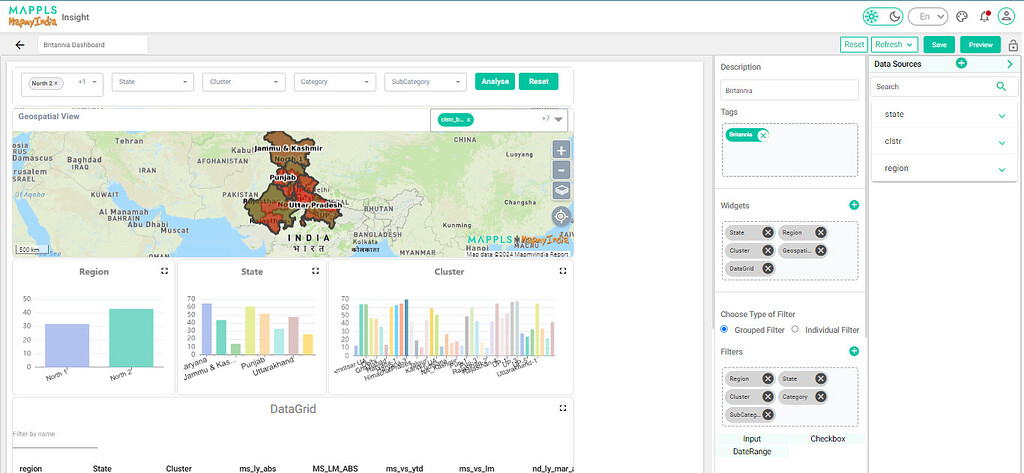Screen dimensions: 1024x473
Task: Open the State filter dropdown
Action: 153,82
